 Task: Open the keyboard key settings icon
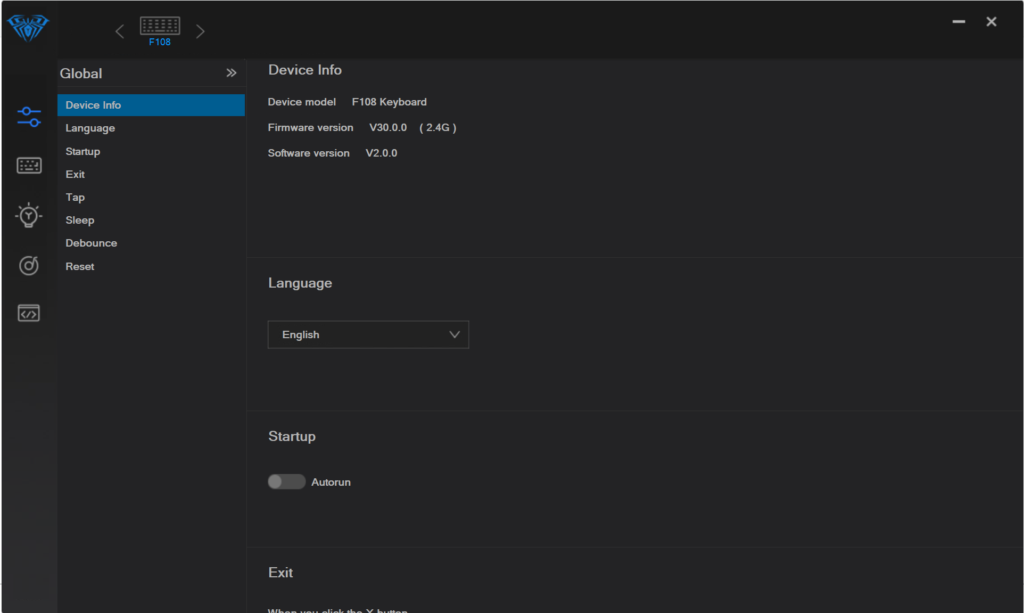[29, 166]
